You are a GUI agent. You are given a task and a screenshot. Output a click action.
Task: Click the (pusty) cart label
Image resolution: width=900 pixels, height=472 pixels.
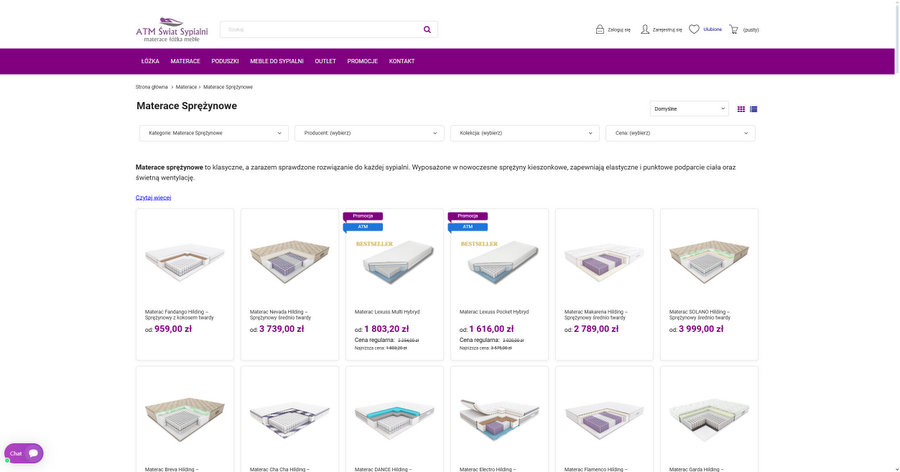point(751,30)
